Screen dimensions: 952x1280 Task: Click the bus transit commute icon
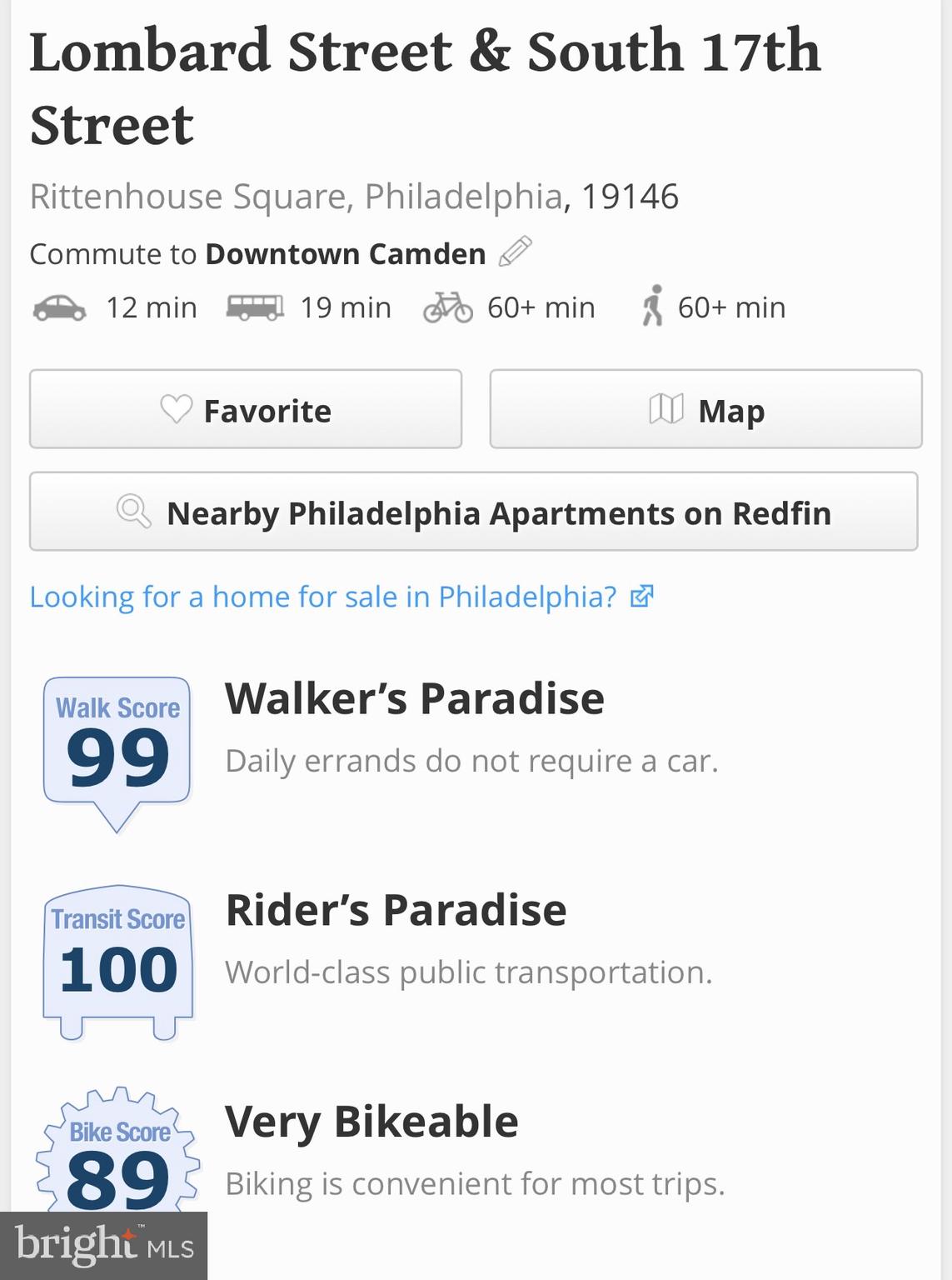(255, 307)
